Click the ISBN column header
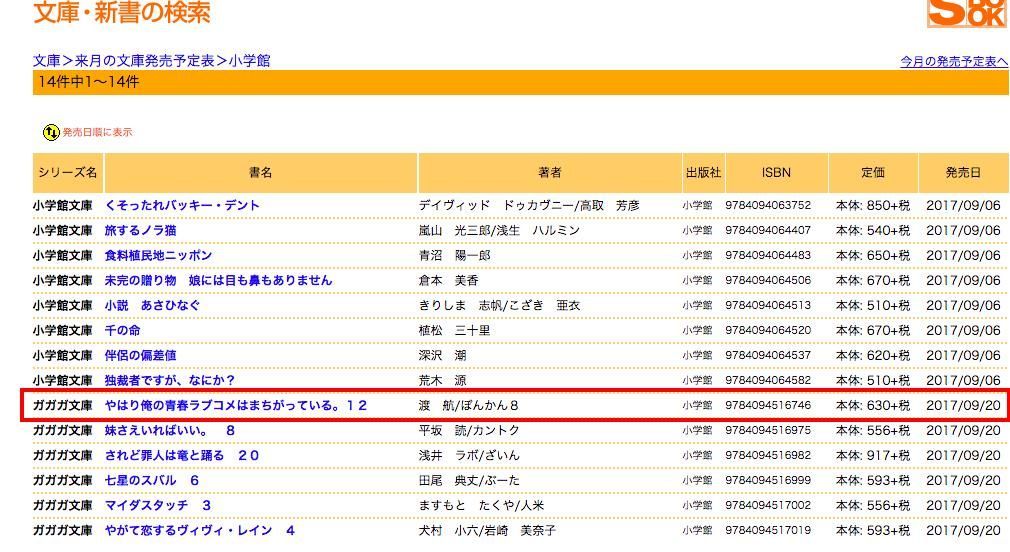Viewport: 1010px width, 552px height. pyautogui.click(x=776, y=173)
